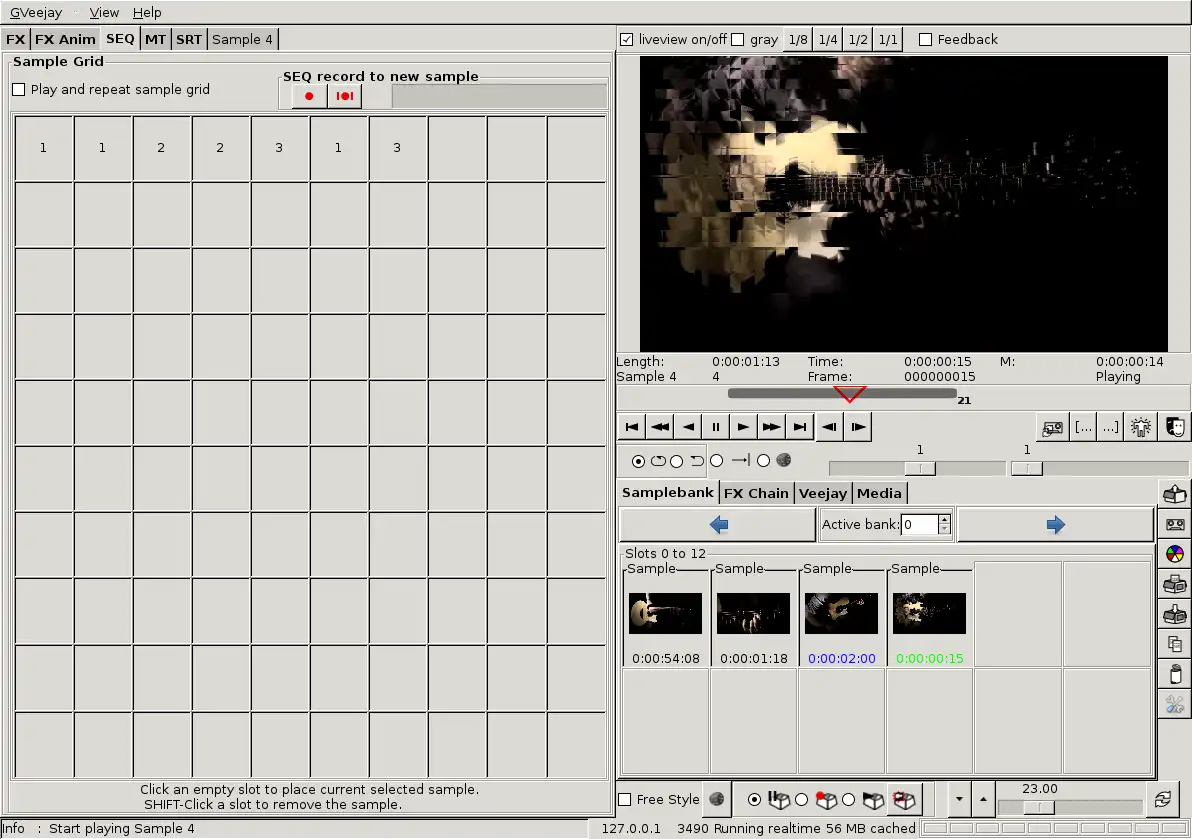The image size is (1192, 839).
Task: Enable the gray preview checkbox
Action: (737, 40)
